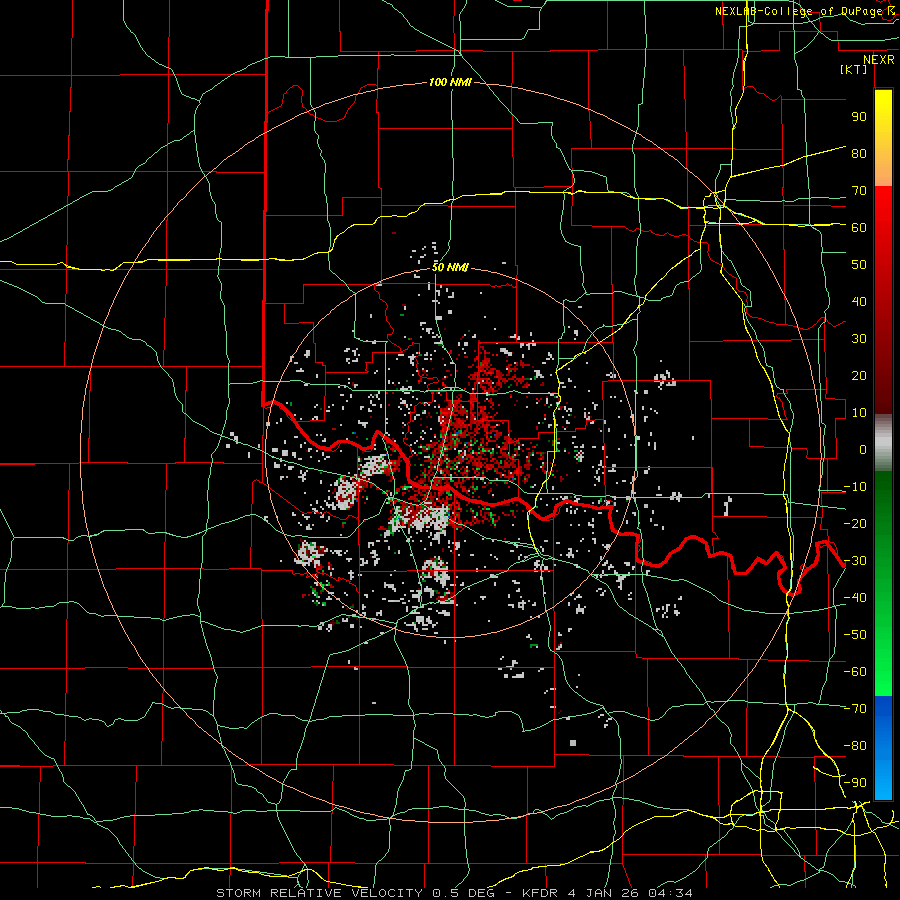Click the -50 value on the velocity scale
Image resolution: width=900 pixels, height=900 pixels.
tap(855, 635)
